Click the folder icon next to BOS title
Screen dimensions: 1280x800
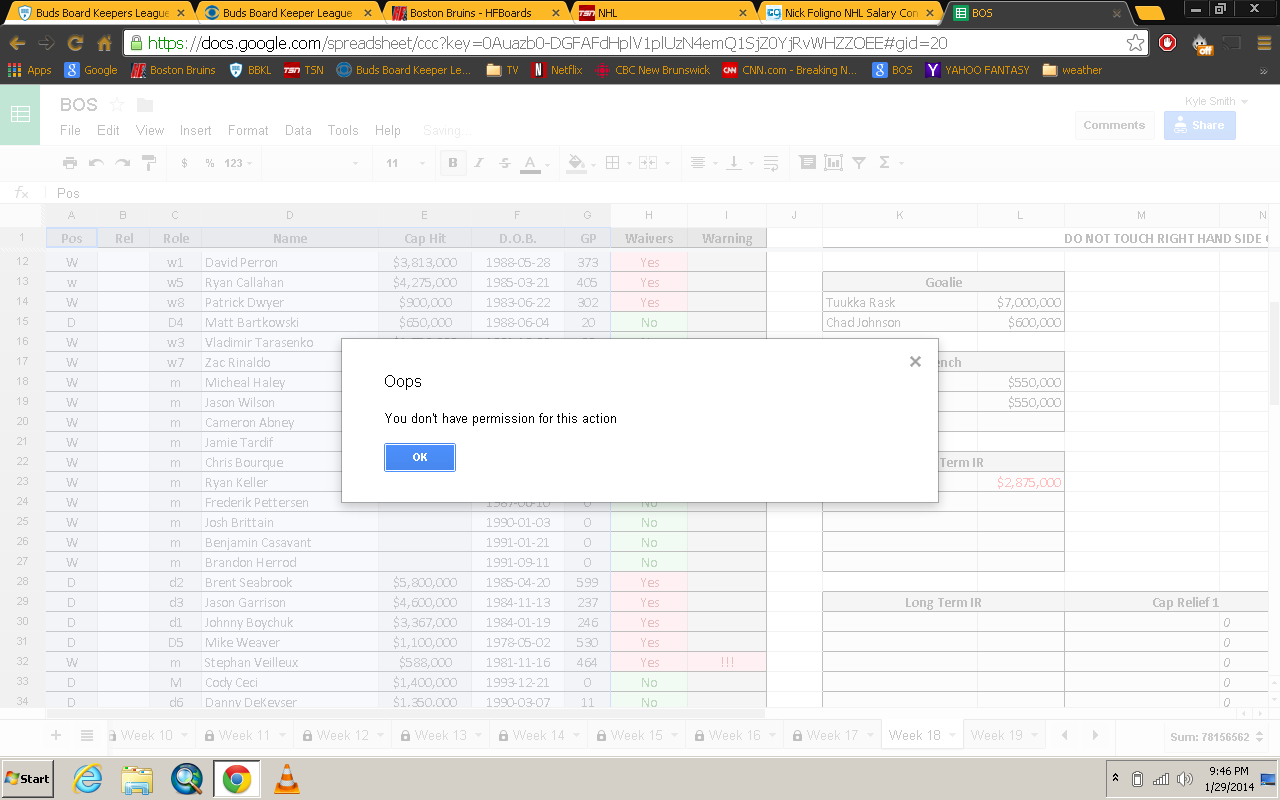click(x=145, y=105)
